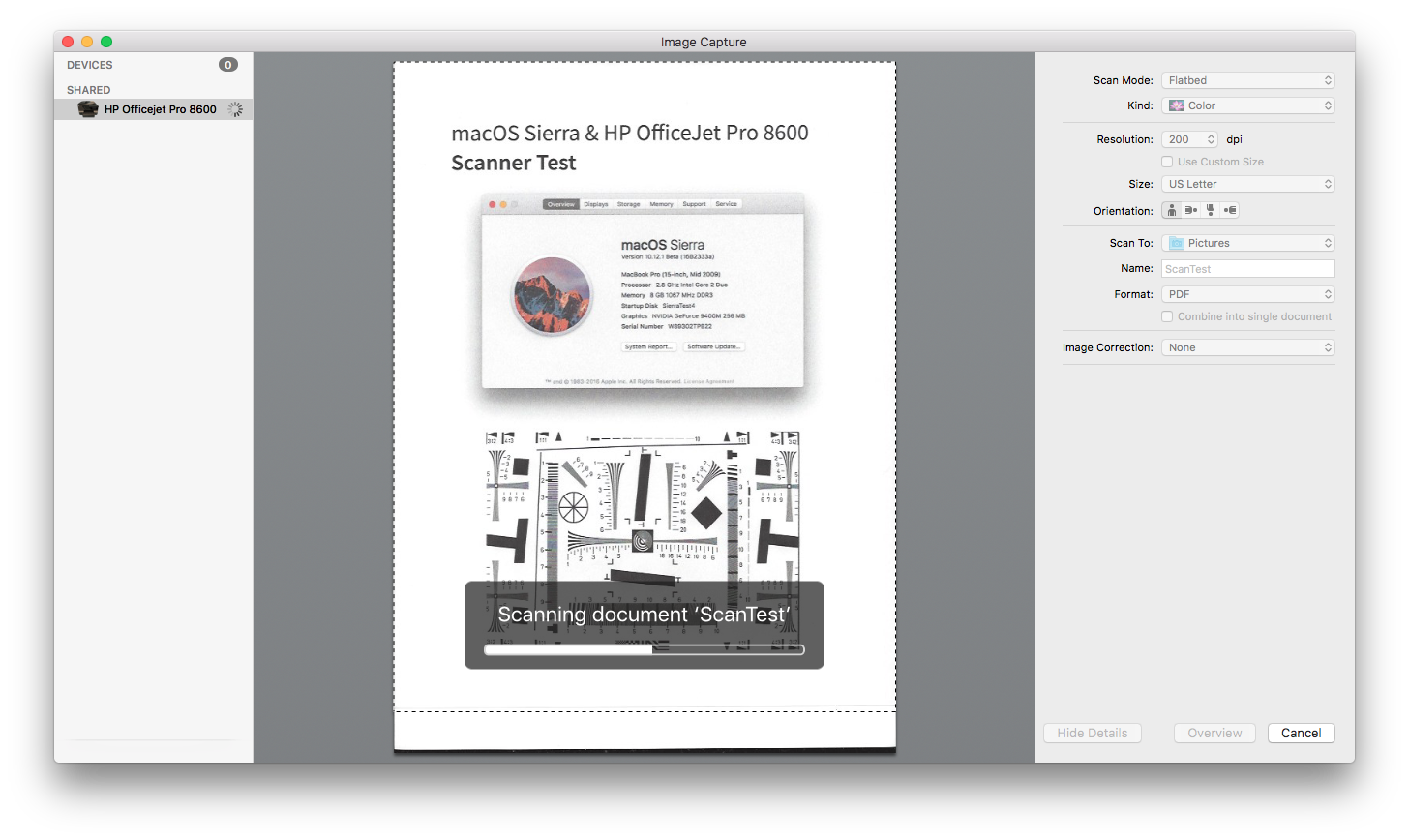Click the green zoom window button
The height and width of the screenshot is (840, 1409).
click(x=106, y=42)
